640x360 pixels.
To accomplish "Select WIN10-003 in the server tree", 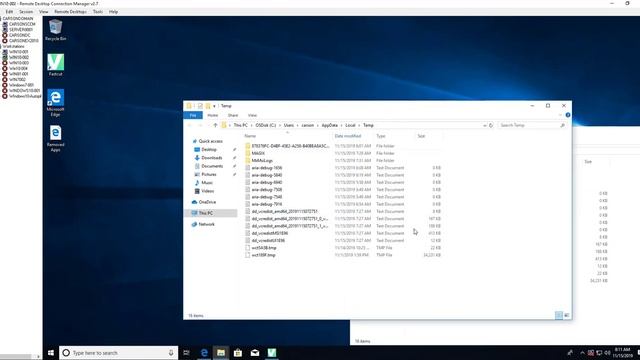I will (x=19, y=63).
